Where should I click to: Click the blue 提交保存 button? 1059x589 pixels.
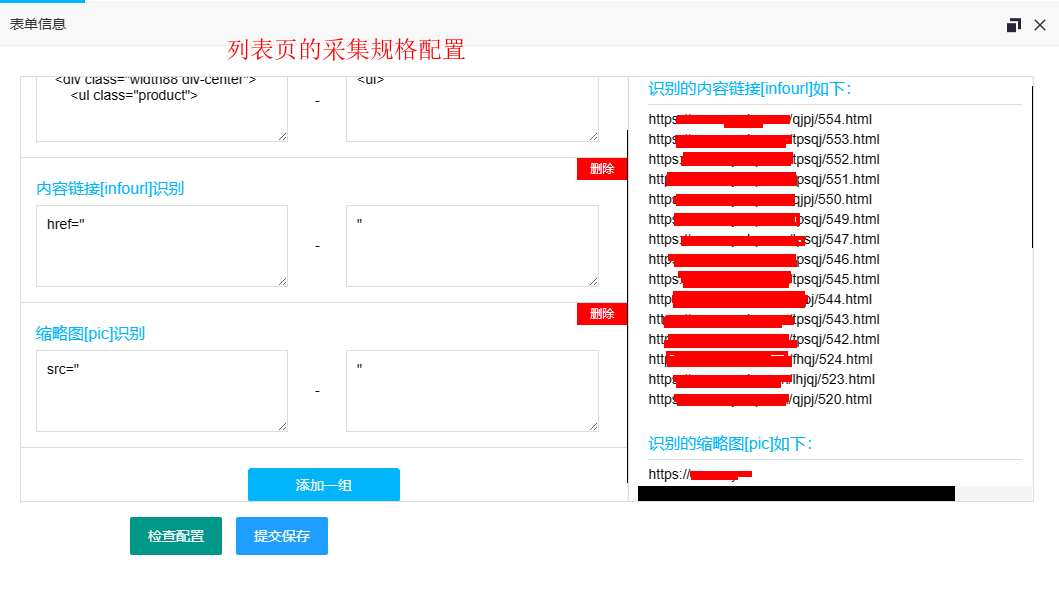(281, 536)
